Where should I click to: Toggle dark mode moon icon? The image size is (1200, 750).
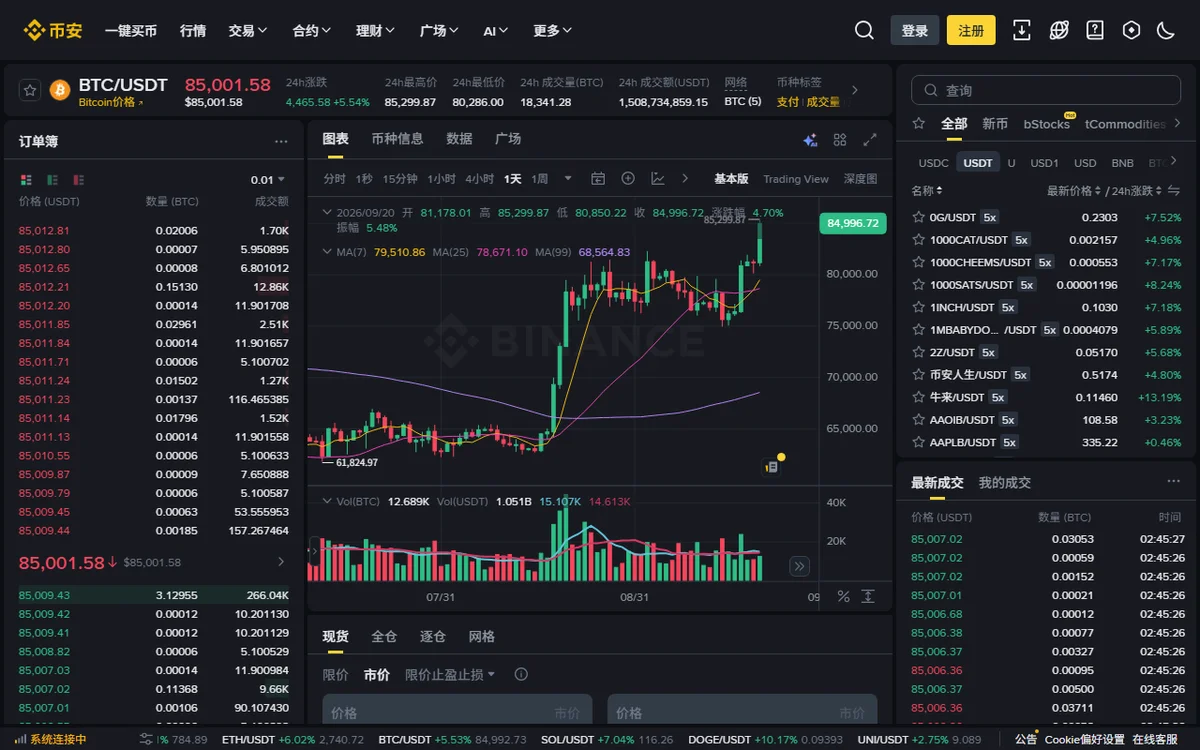(1166, 30)
